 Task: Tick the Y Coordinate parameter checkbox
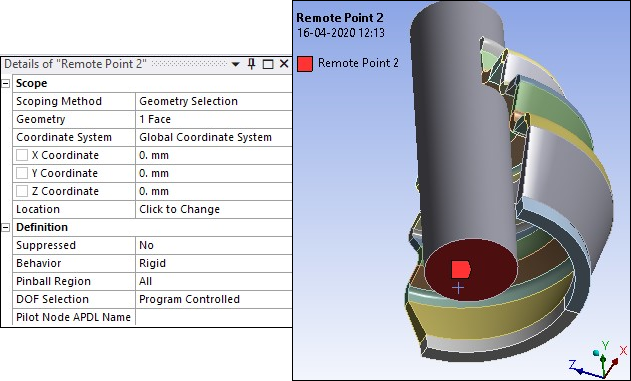pos(22,173)
